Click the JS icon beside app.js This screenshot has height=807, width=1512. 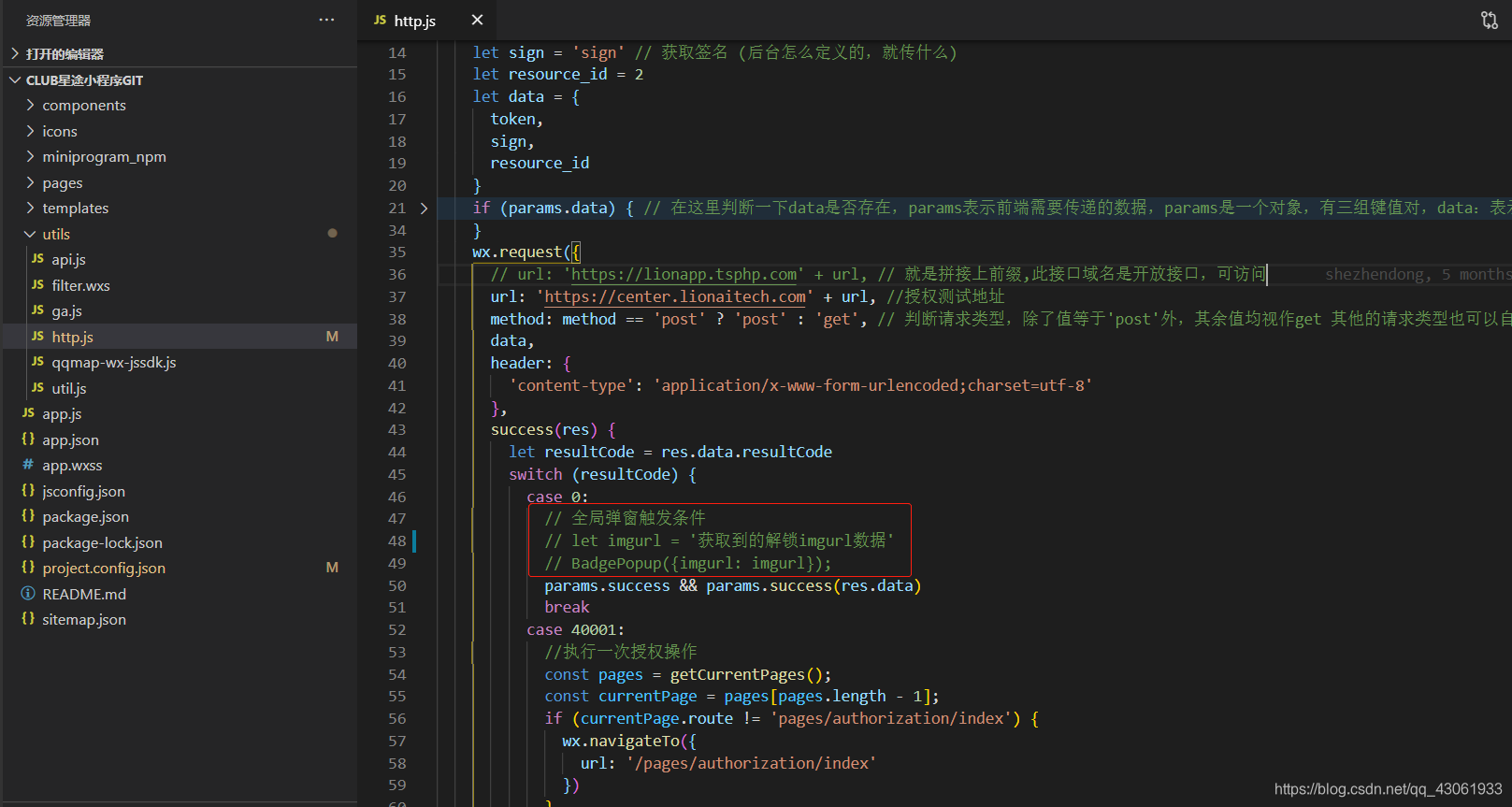[x=28, y=412]
